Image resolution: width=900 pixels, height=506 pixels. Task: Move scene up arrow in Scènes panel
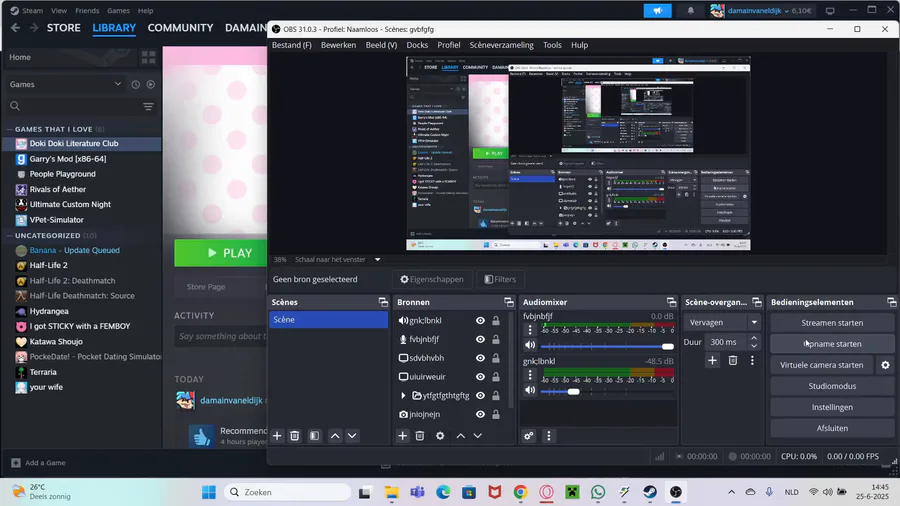335,436
